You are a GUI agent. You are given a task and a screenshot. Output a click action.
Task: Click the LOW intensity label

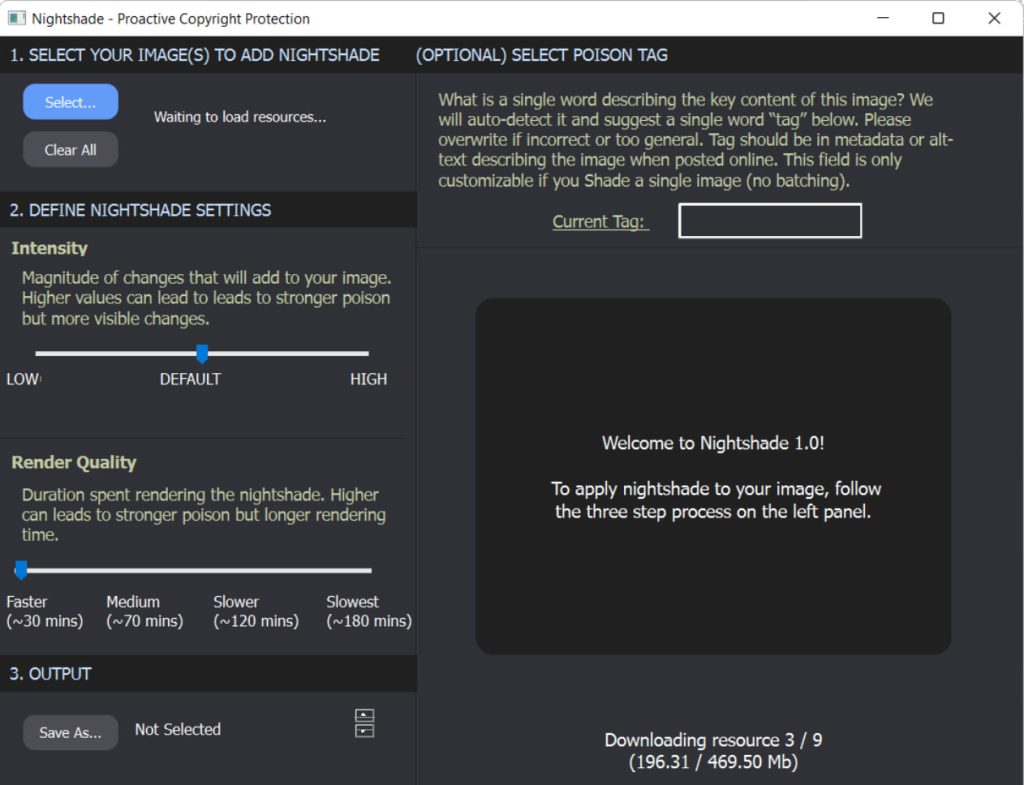pyautogui.click(x=23, y=379)
